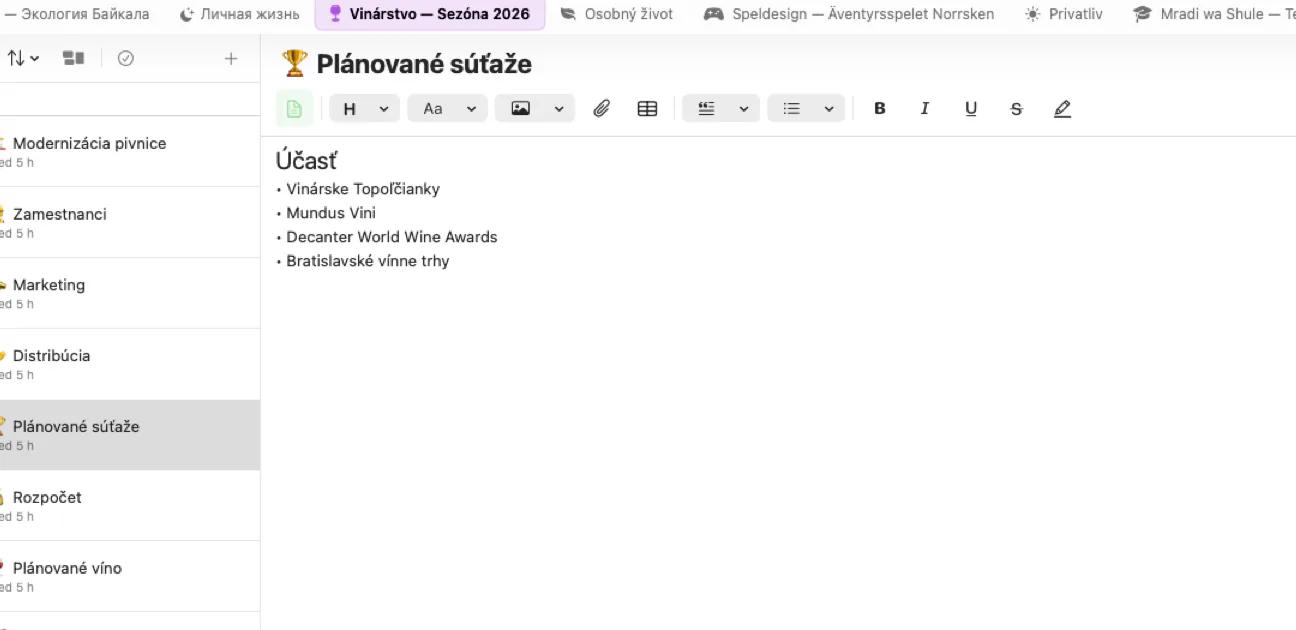
Task: Open the Aa font size dropdown
Action: pyautogui.click(x=471, y=109)
